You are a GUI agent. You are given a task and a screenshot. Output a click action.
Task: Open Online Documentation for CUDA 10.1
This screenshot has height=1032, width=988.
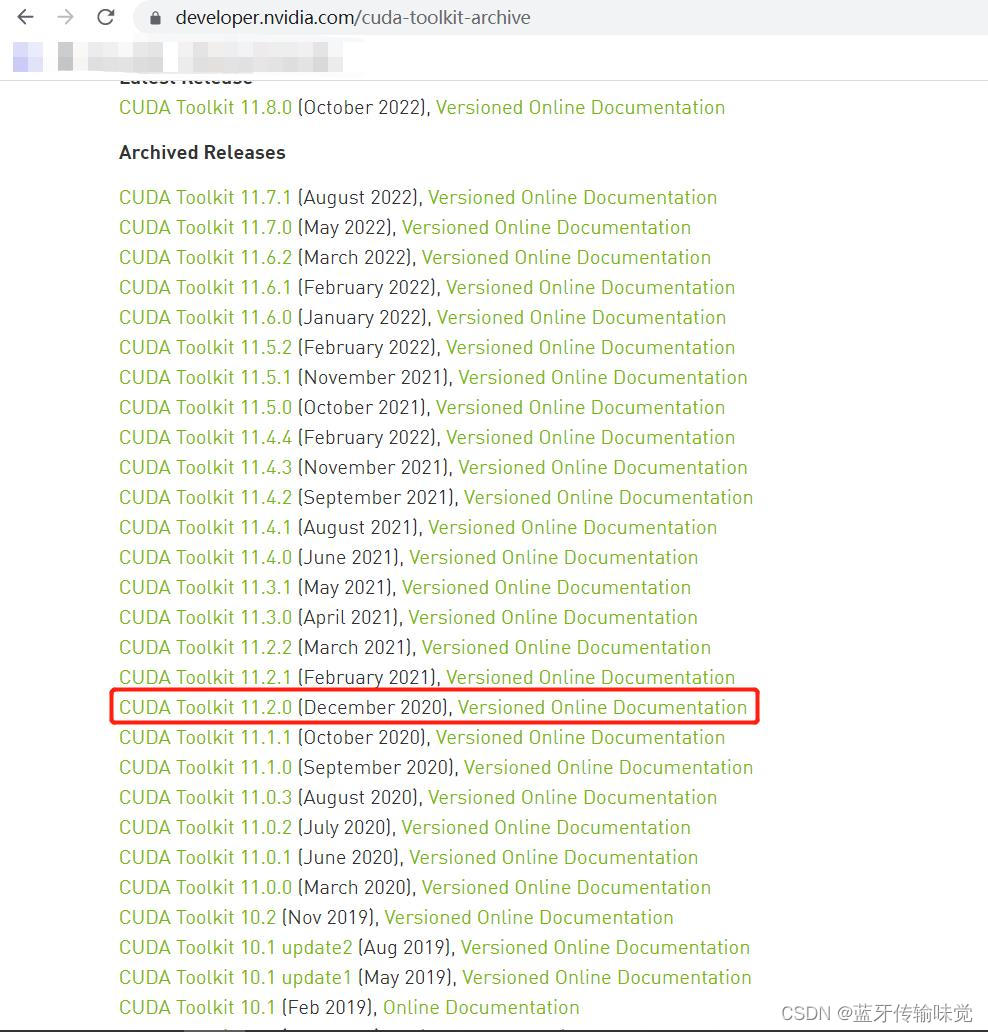point(481,1008)
